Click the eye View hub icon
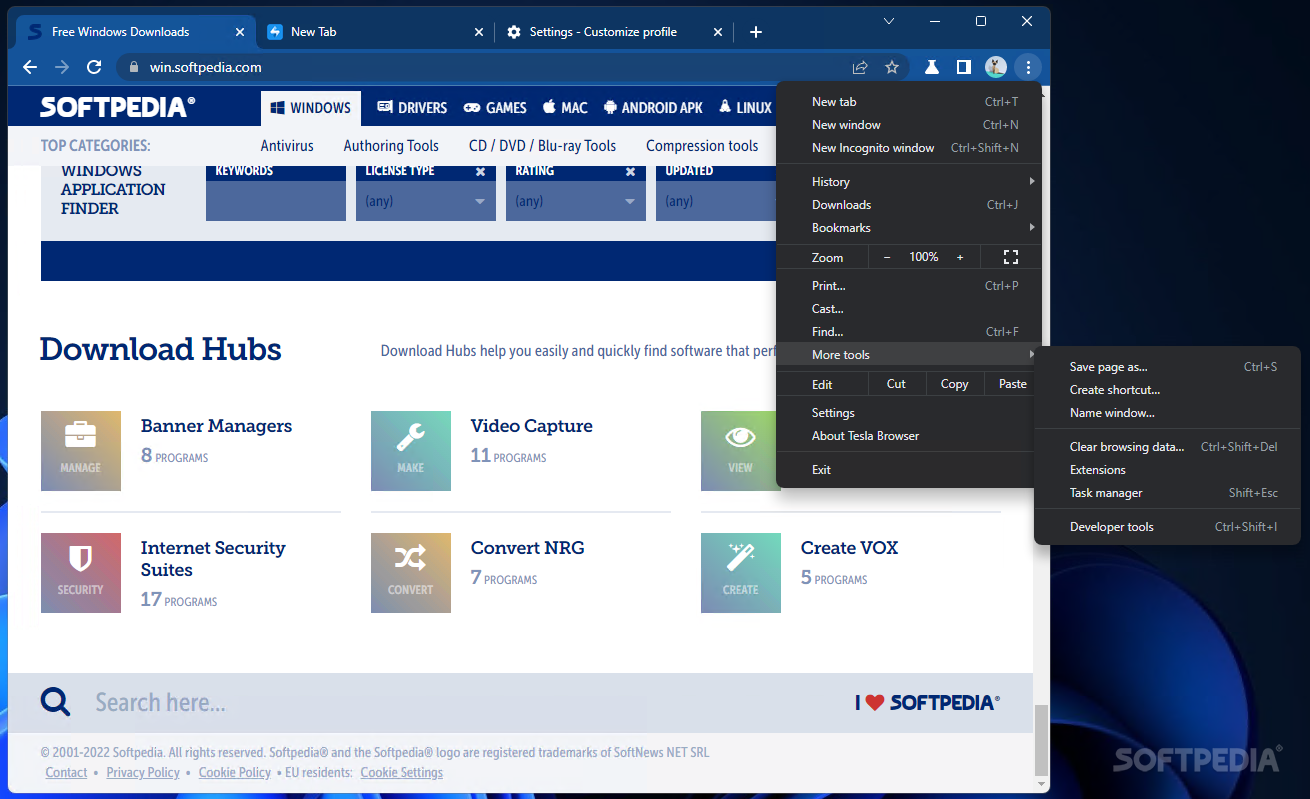This screenshot has height=799, width=1310. pos(739,451)
